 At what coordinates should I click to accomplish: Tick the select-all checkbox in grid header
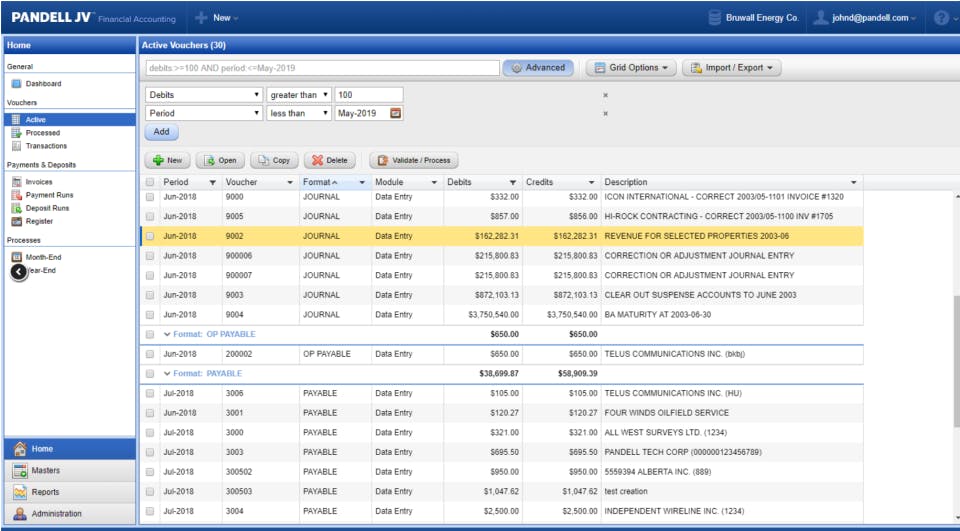tap(150, 183)
